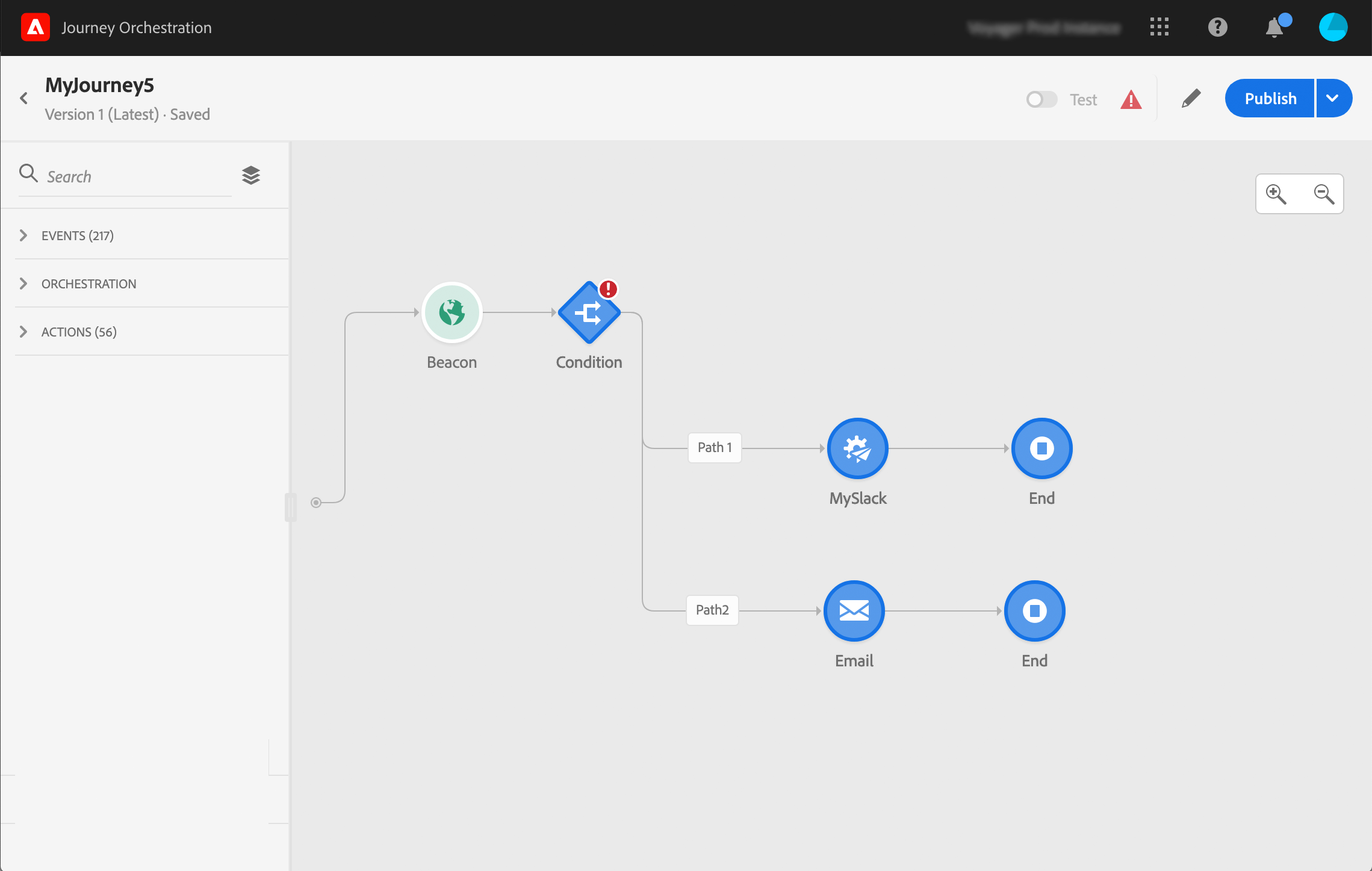Screen dimensions: 1372x871
Task: Toggle the palette layers filter icon
Action: (x=251, y=175)
